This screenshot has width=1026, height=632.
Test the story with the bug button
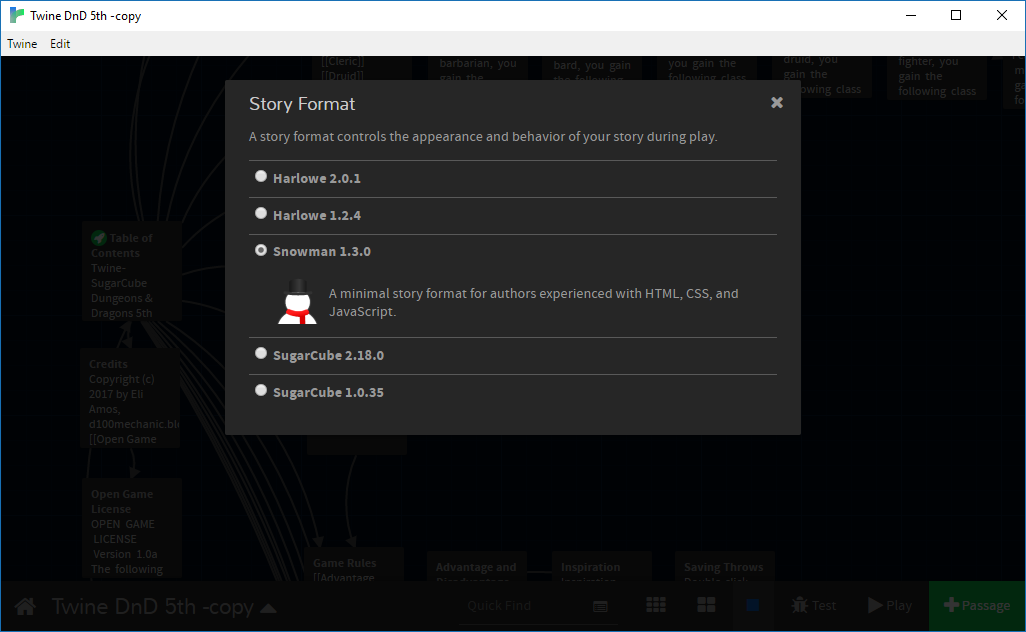pos(813,606)
